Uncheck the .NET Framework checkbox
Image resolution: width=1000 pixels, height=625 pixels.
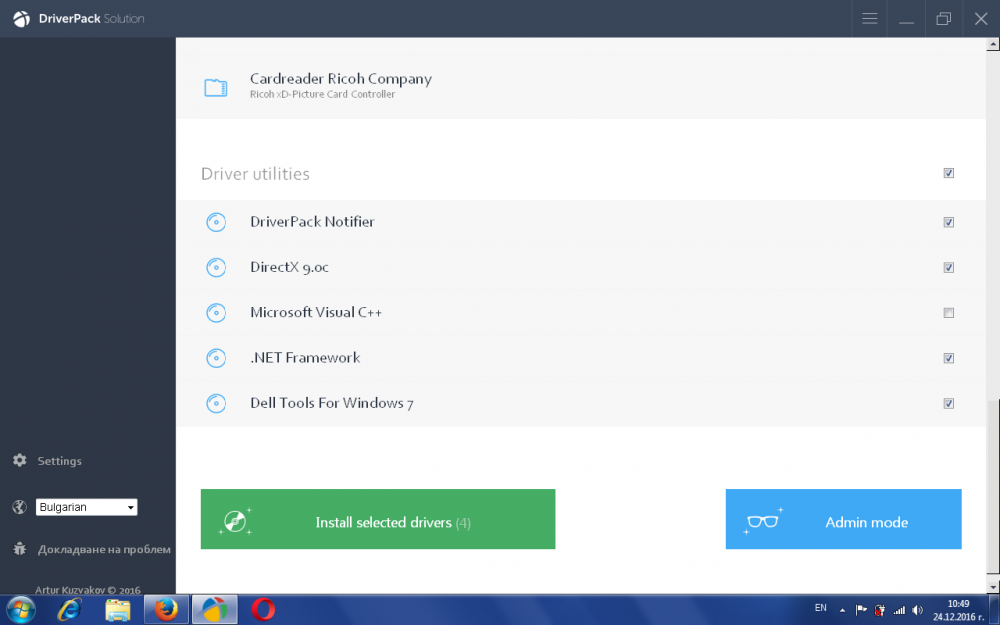[x=948, y=358]
